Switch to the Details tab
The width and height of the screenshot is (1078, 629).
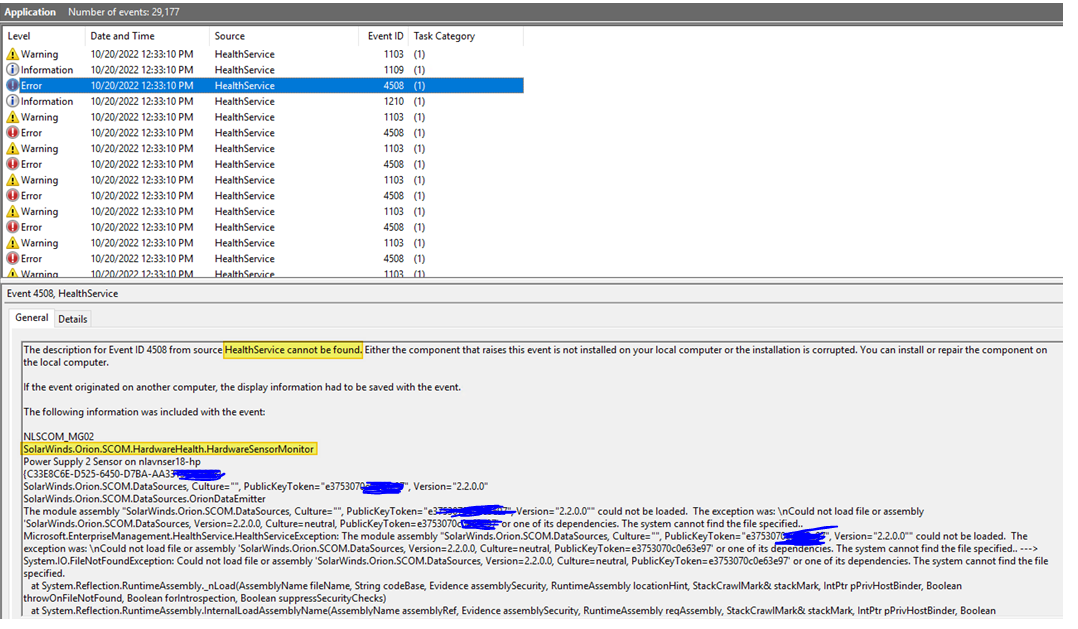tap(72, 319)
